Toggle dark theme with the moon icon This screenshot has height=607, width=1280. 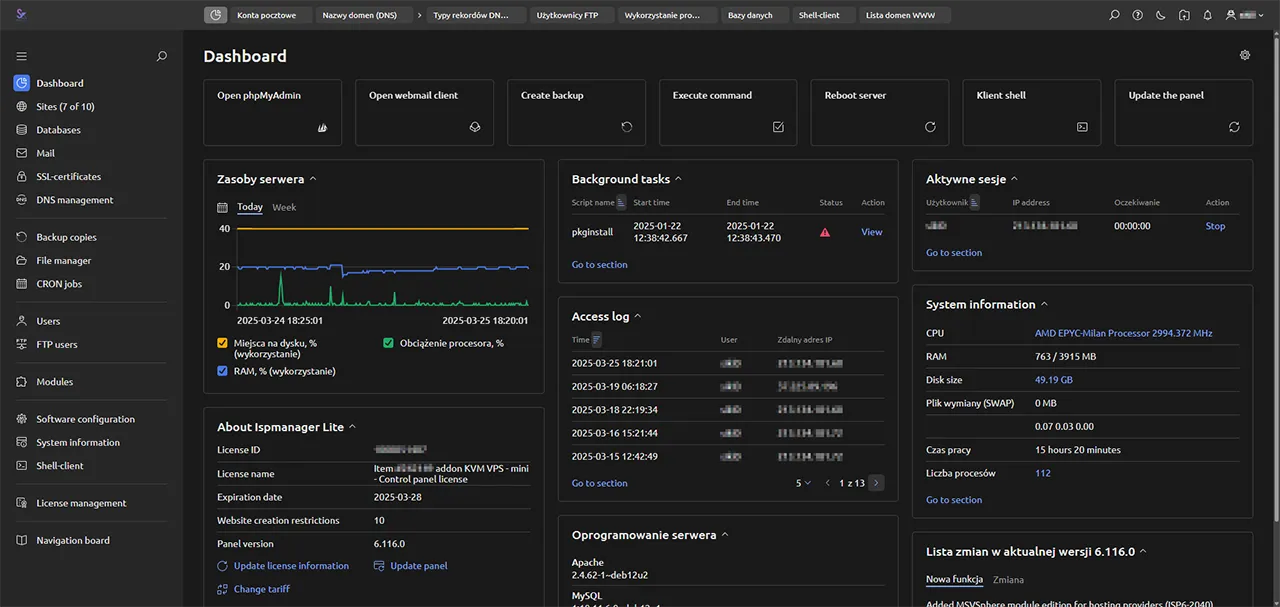coord(1160,15)
